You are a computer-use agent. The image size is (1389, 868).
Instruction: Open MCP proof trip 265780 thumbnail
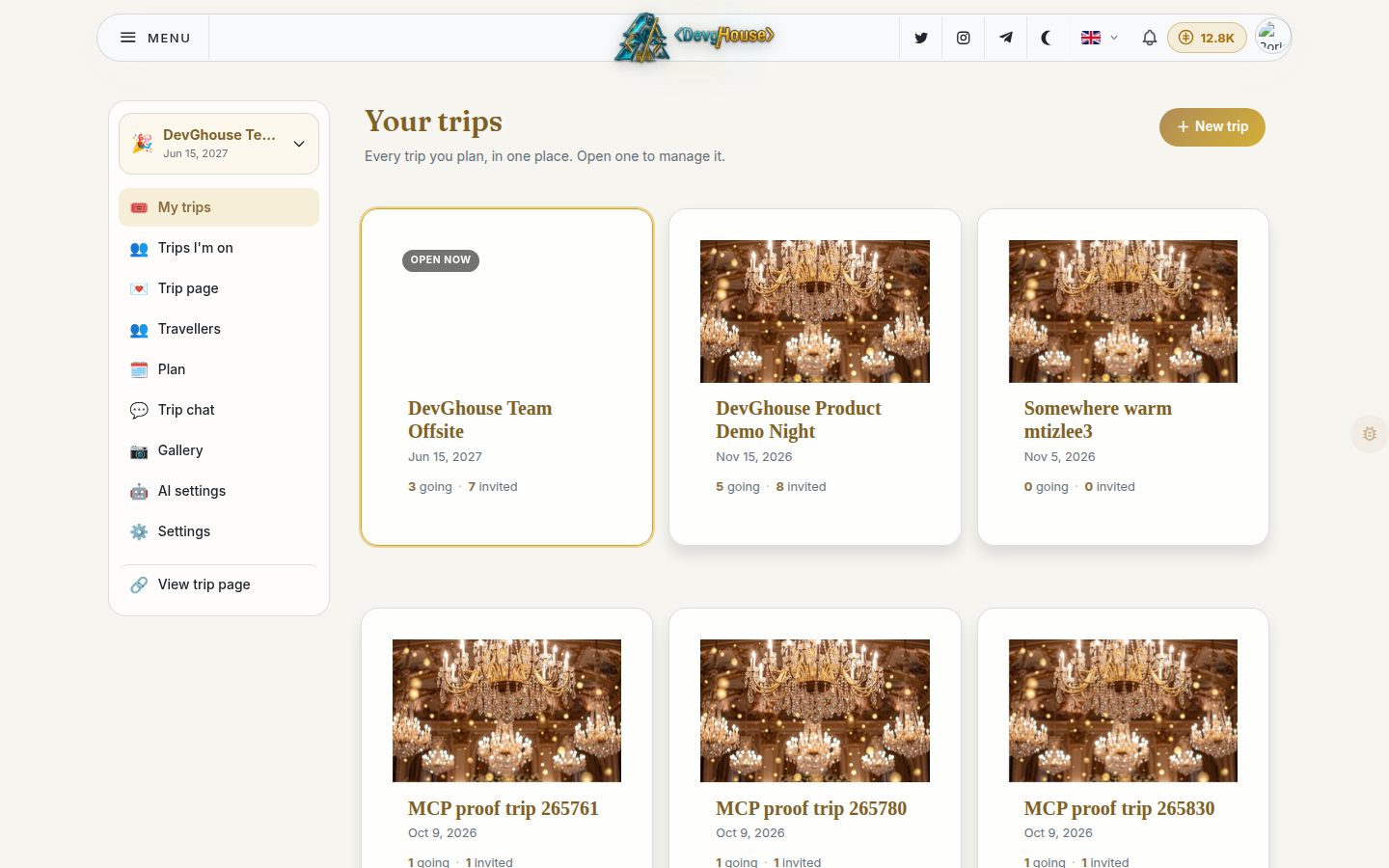[815, 711]
